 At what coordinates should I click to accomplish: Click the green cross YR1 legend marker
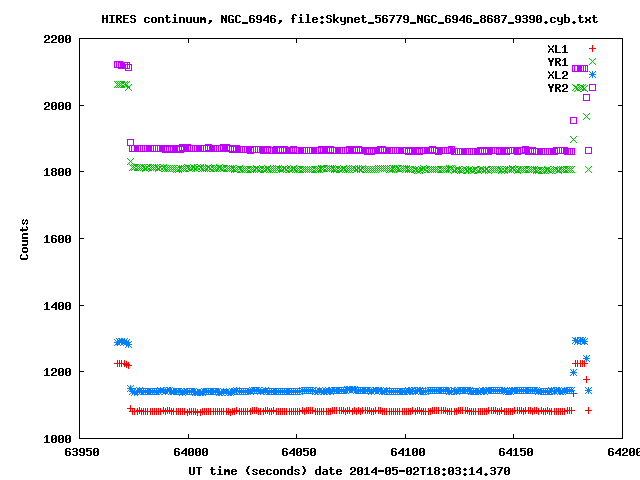point(592,62)
